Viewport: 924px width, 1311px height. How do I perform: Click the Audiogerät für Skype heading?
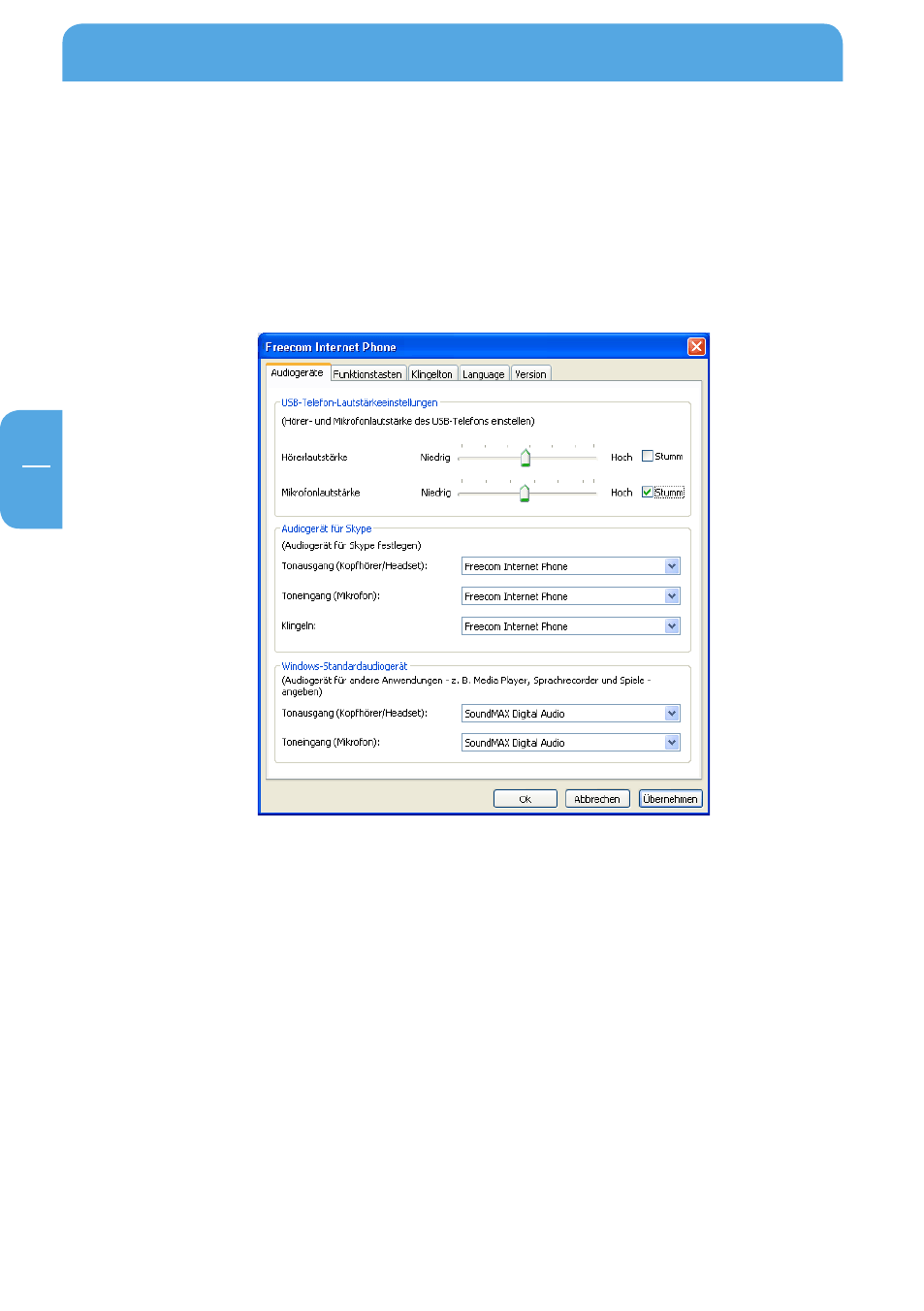(327, 528)
